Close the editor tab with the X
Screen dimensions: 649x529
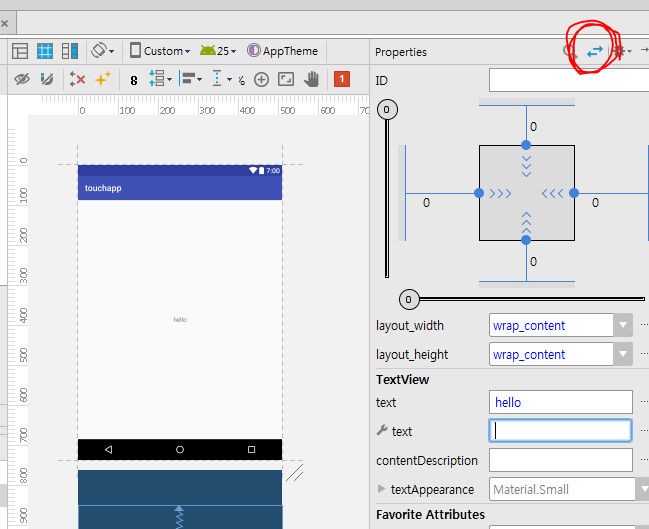click(x=5, y=24)
